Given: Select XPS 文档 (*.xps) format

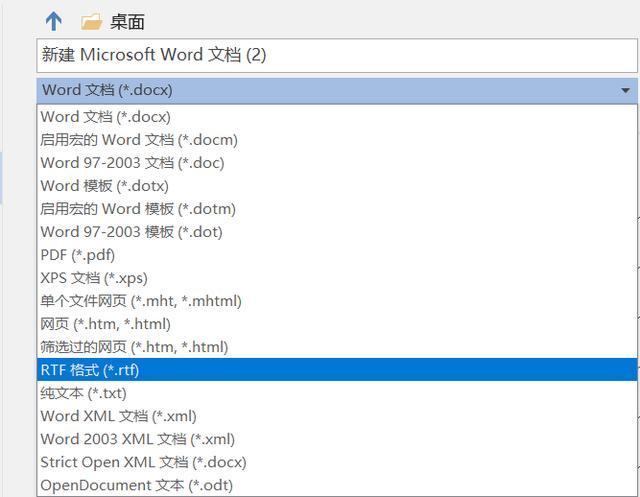Looking at the screenshot, I should tap(337, 278).
